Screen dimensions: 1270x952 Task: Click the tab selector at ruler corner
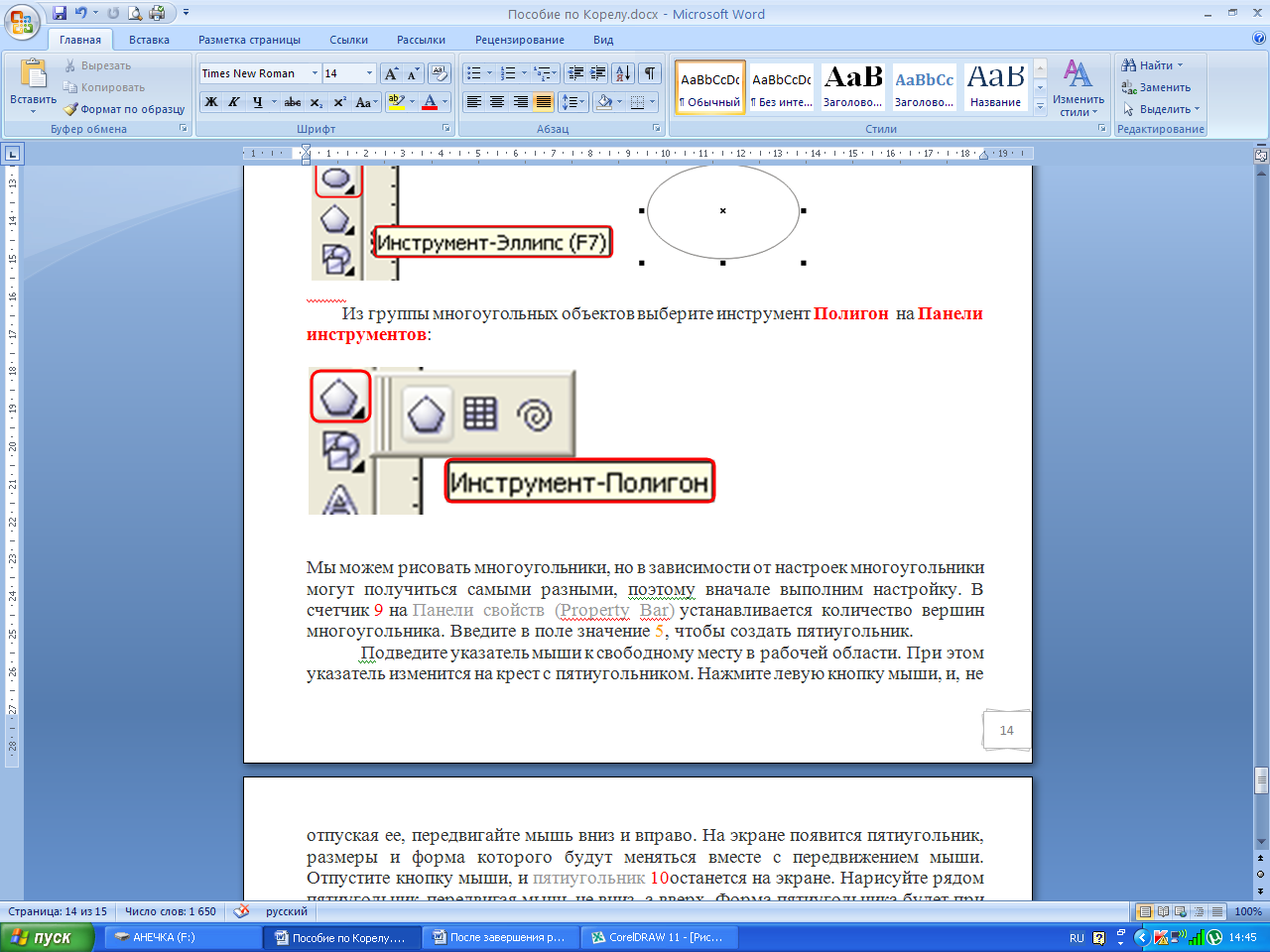pyautogui.click(x=13, y=154)
